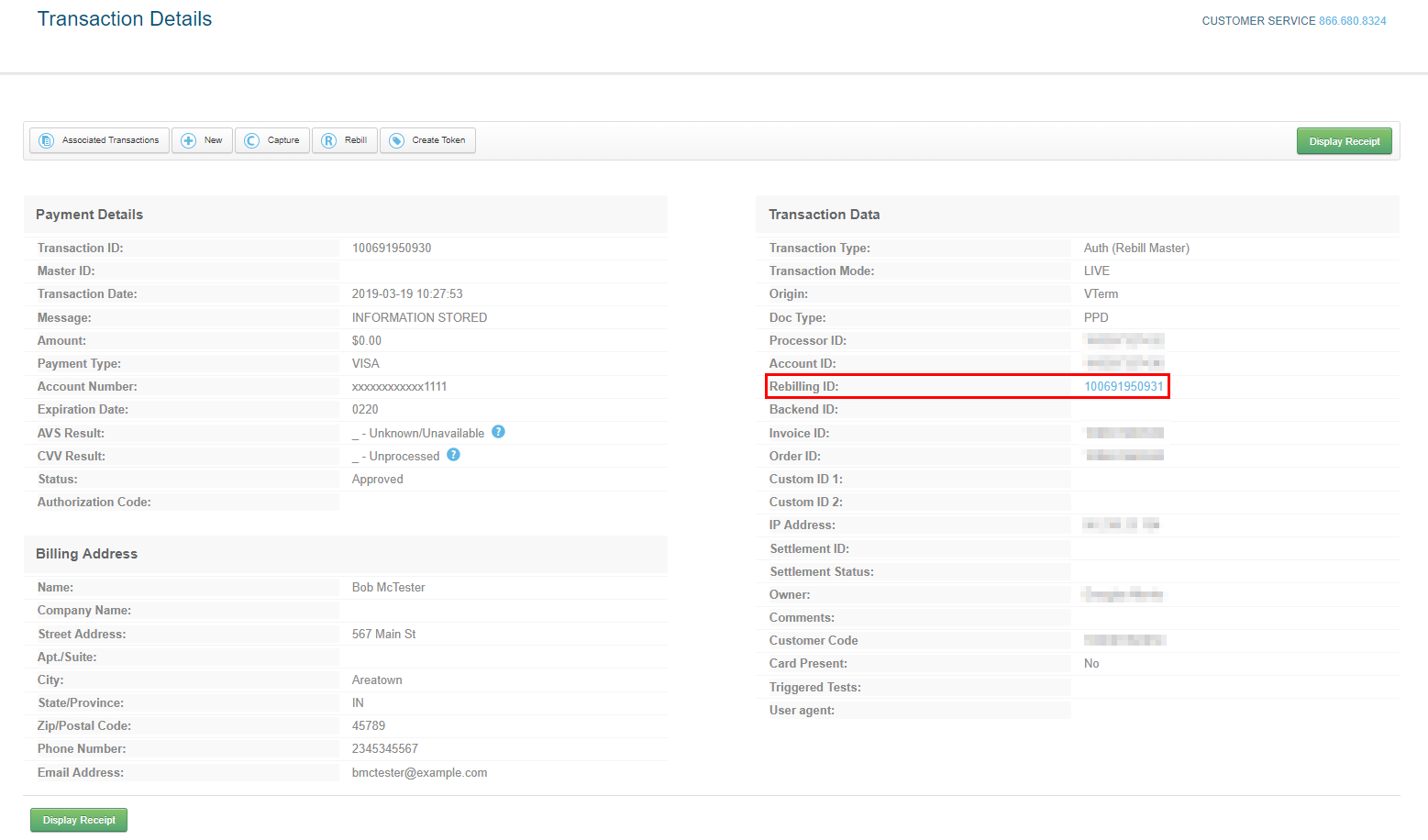
Task: Open Rebilling ID link 100691950931
Action: pyautogui.click(x=1124, y=386)
